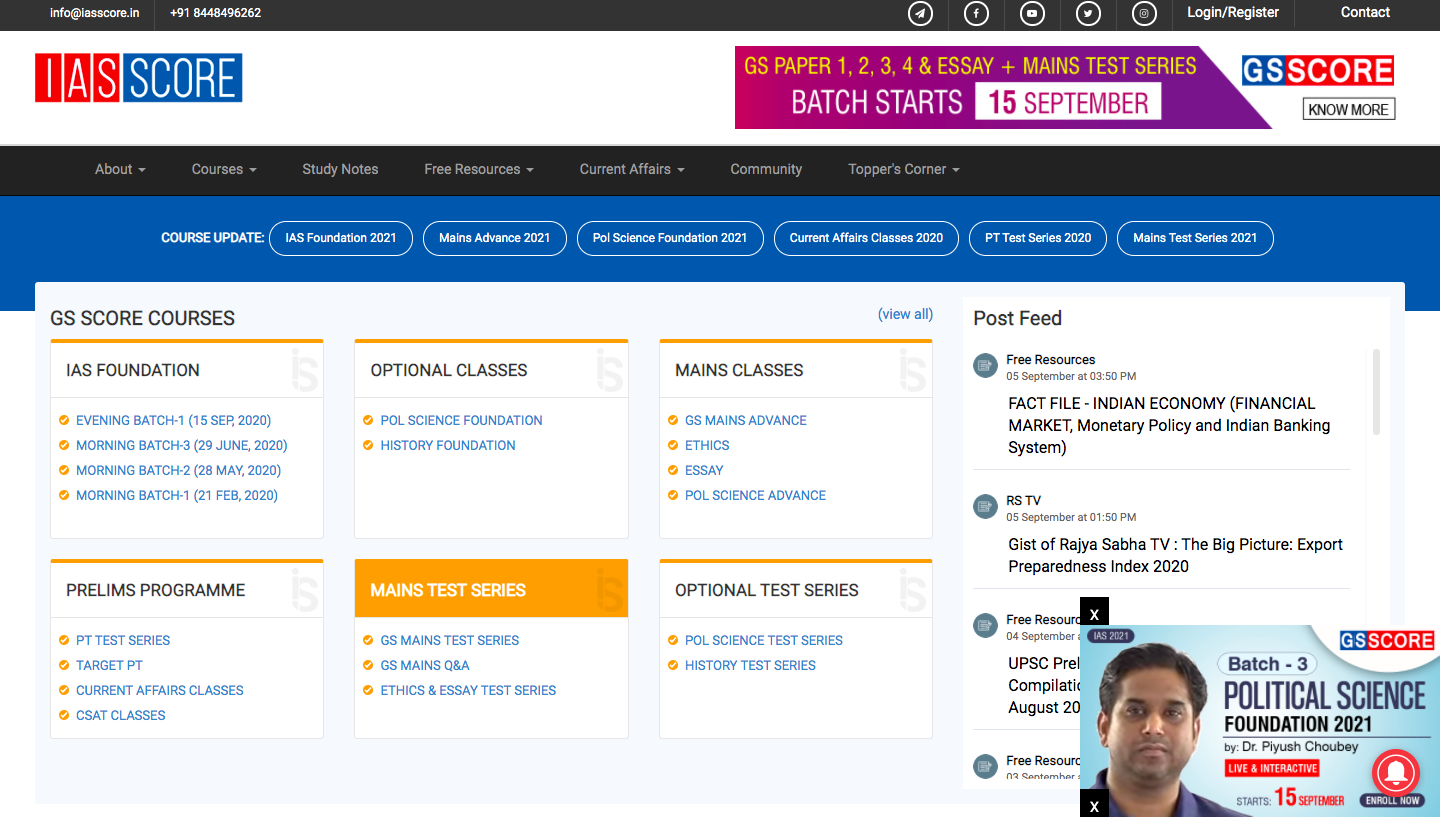This screenshot has height=817, width=1440.
Task: Close the Political Science popup using the top x
Action: tap(1094, 613)
